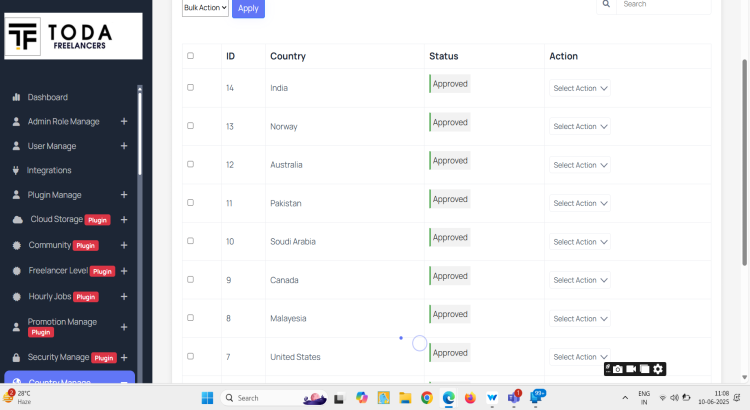750x410 pixels.
Task: Open the Bulk Action dropdown
Action: pyautogui.click(x=205, y=8)
